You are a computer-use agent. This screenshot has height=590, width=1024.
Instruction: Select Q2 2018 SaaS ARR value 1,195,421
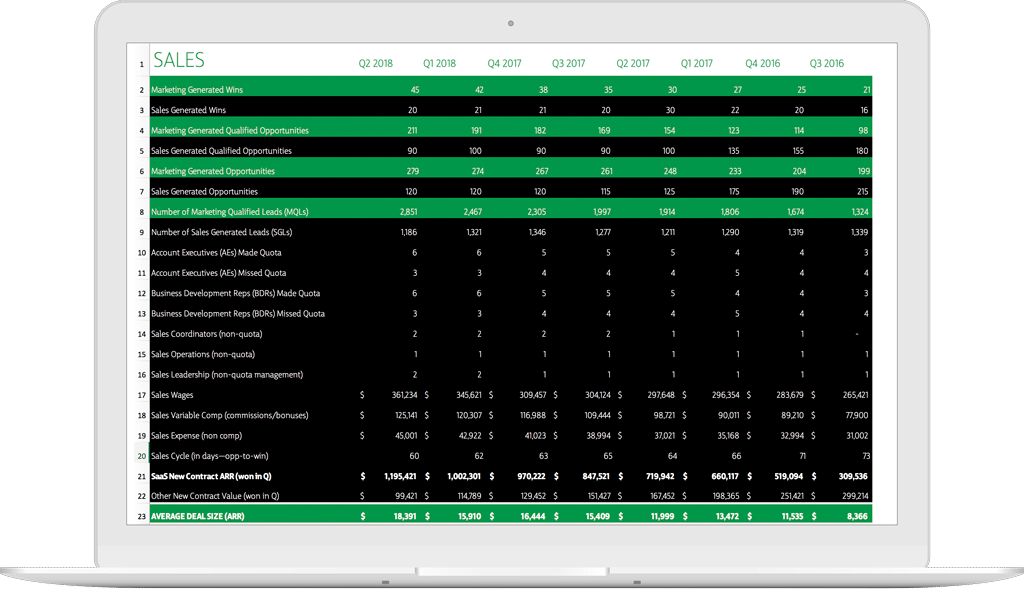(x=400, y=476)
